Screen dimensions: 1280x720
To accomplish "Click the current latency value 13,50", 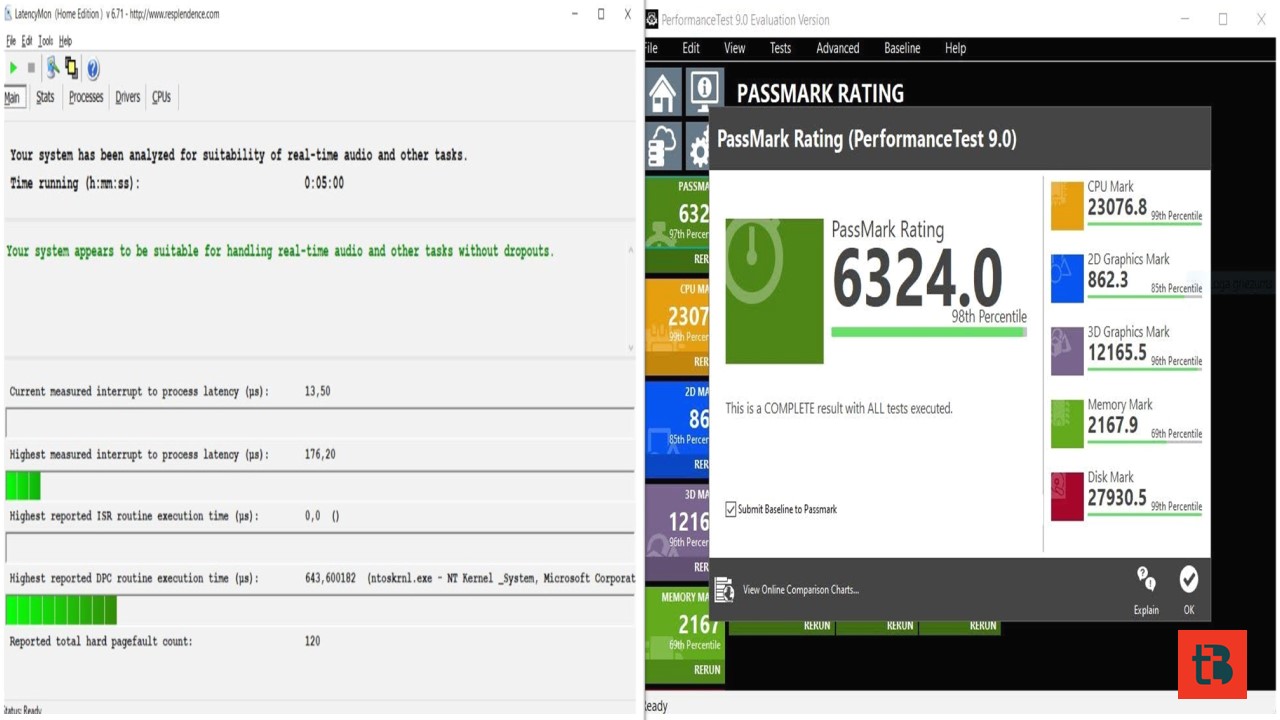I will 317,392.
